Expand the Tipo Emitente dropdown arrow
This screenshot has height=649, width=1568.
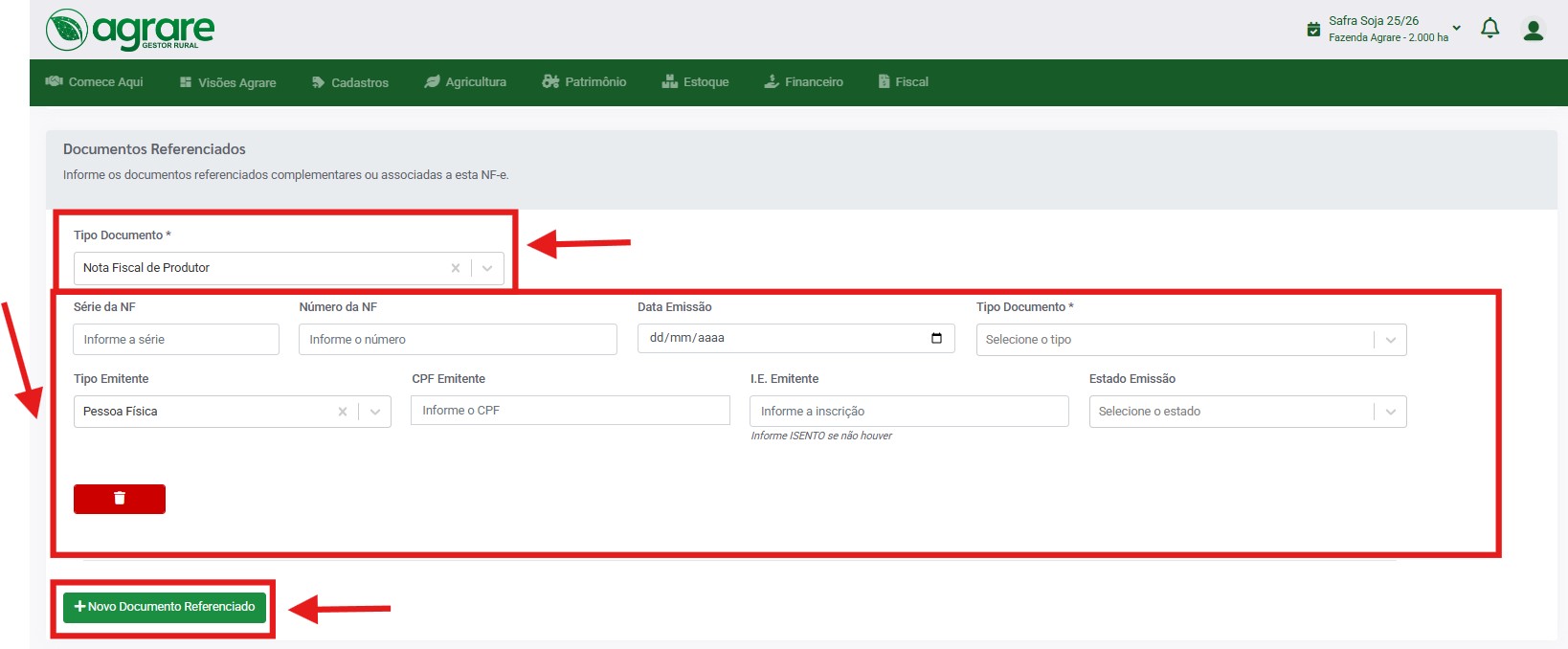point(374,412)
